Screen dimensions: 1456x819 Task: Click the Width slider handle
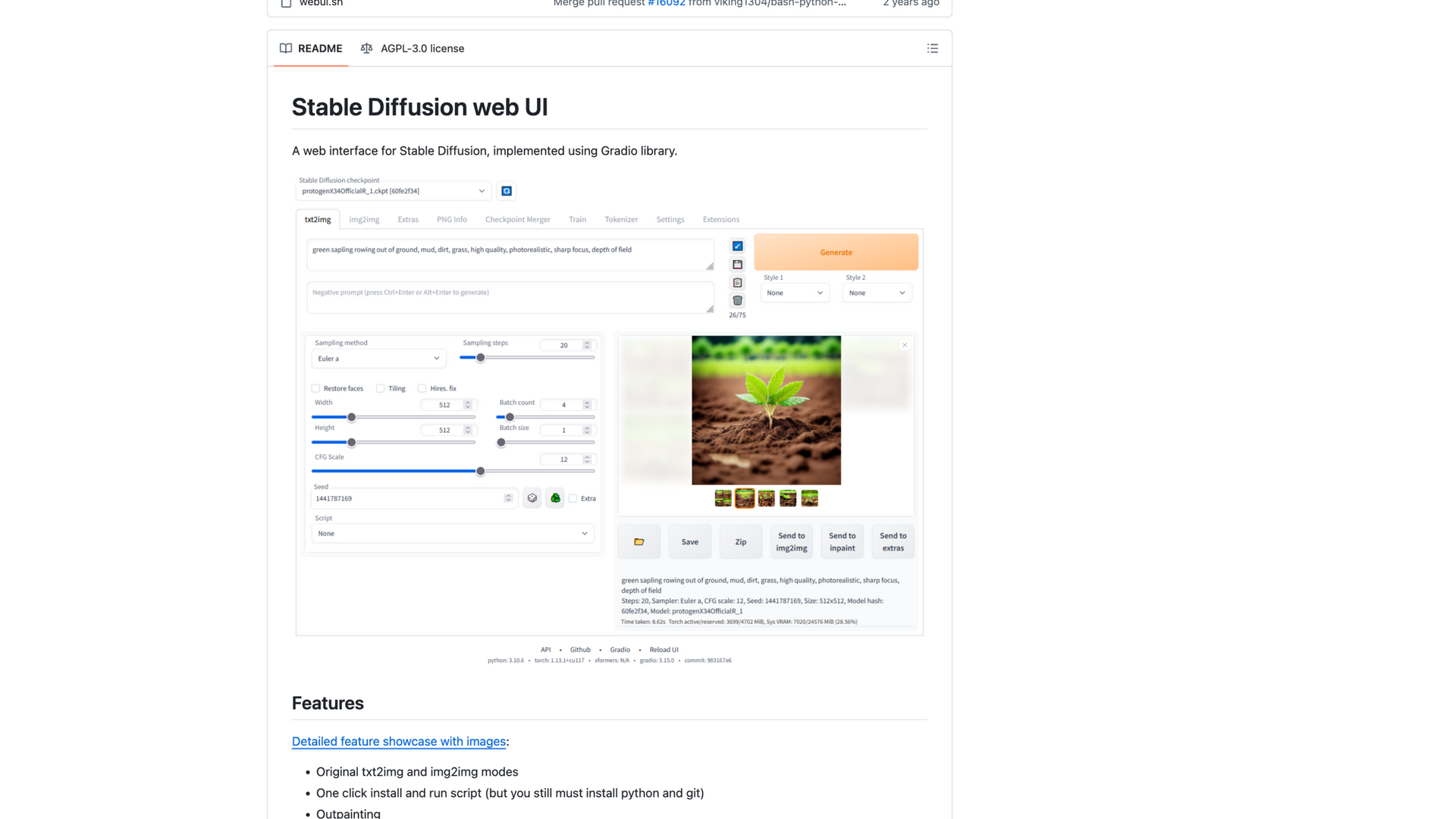(351, 417)
